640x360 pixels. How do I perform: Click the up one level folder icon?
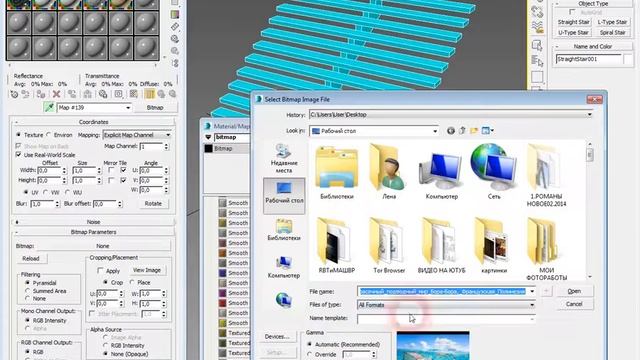pos(462,131)
